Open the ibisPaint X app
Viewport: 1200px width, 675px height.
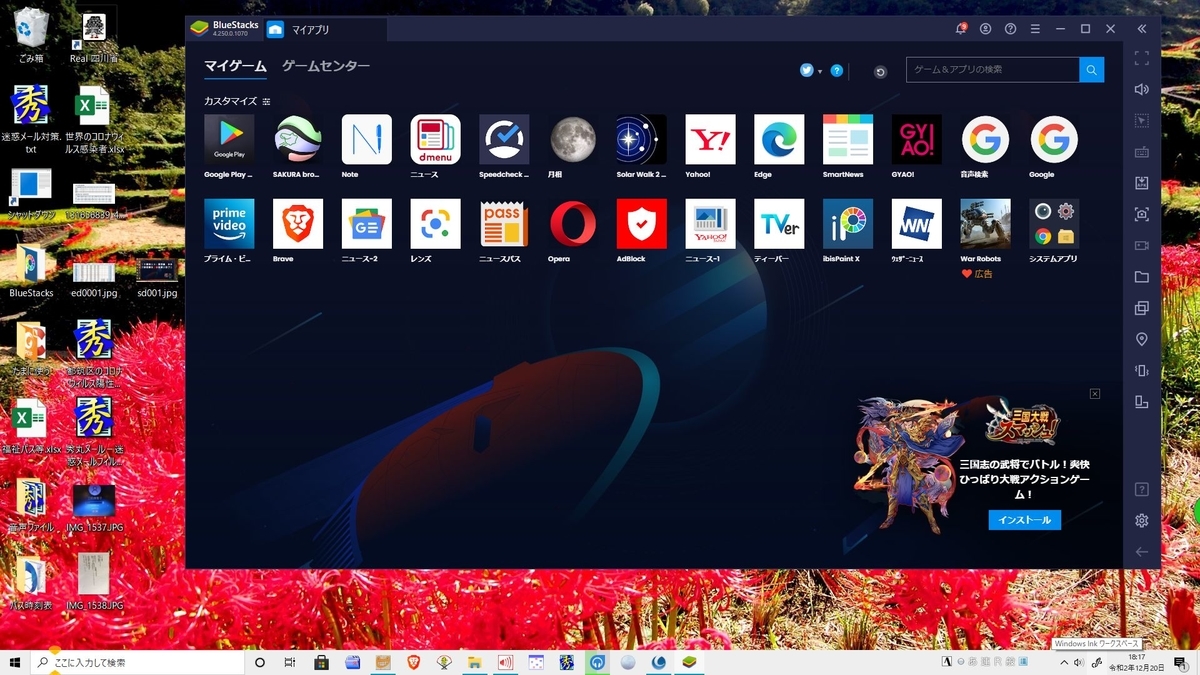[x=848, y=223]
